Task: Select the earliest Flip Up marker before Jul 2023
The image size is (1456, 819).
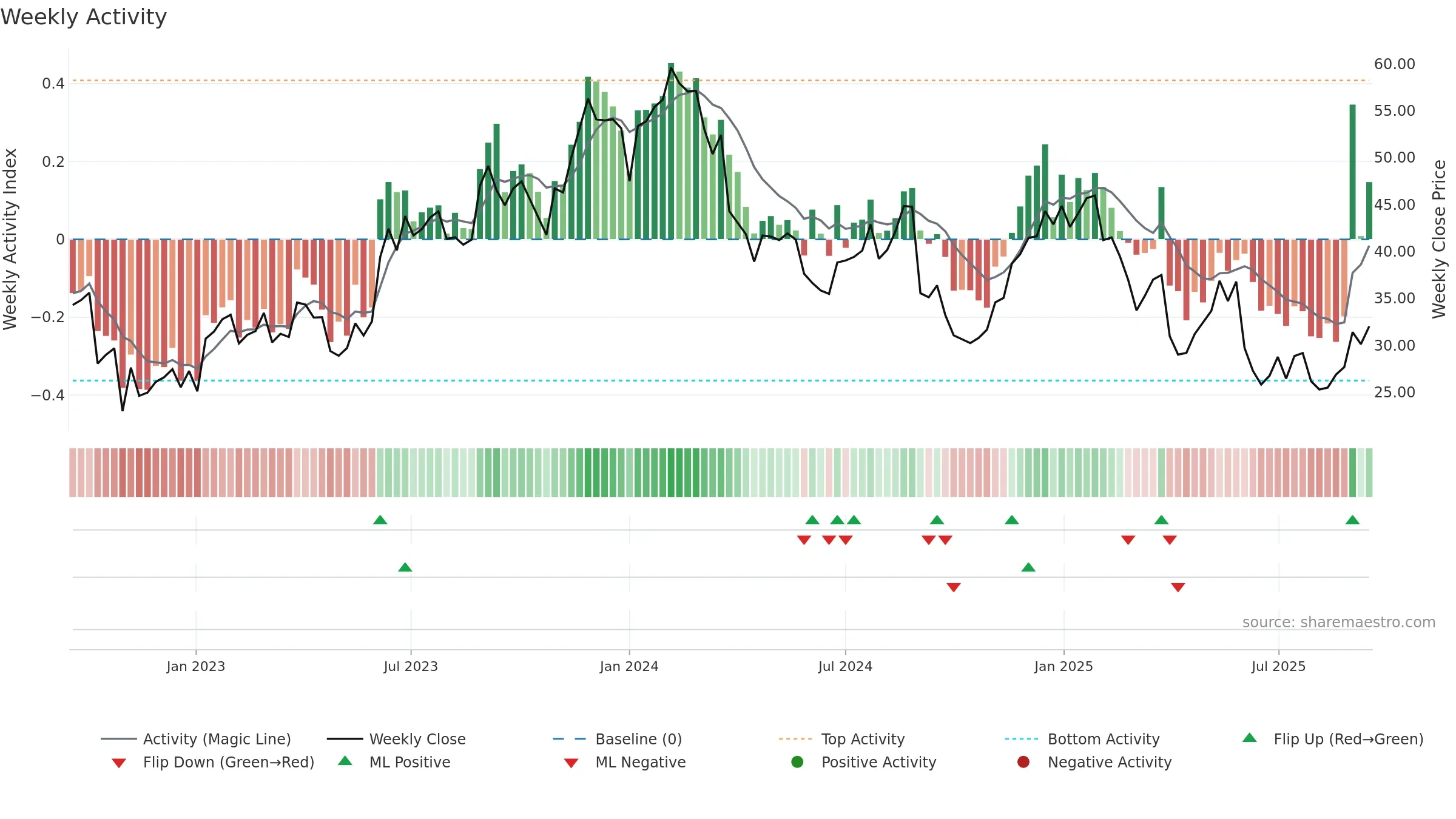Action: [x=380, y=520]
